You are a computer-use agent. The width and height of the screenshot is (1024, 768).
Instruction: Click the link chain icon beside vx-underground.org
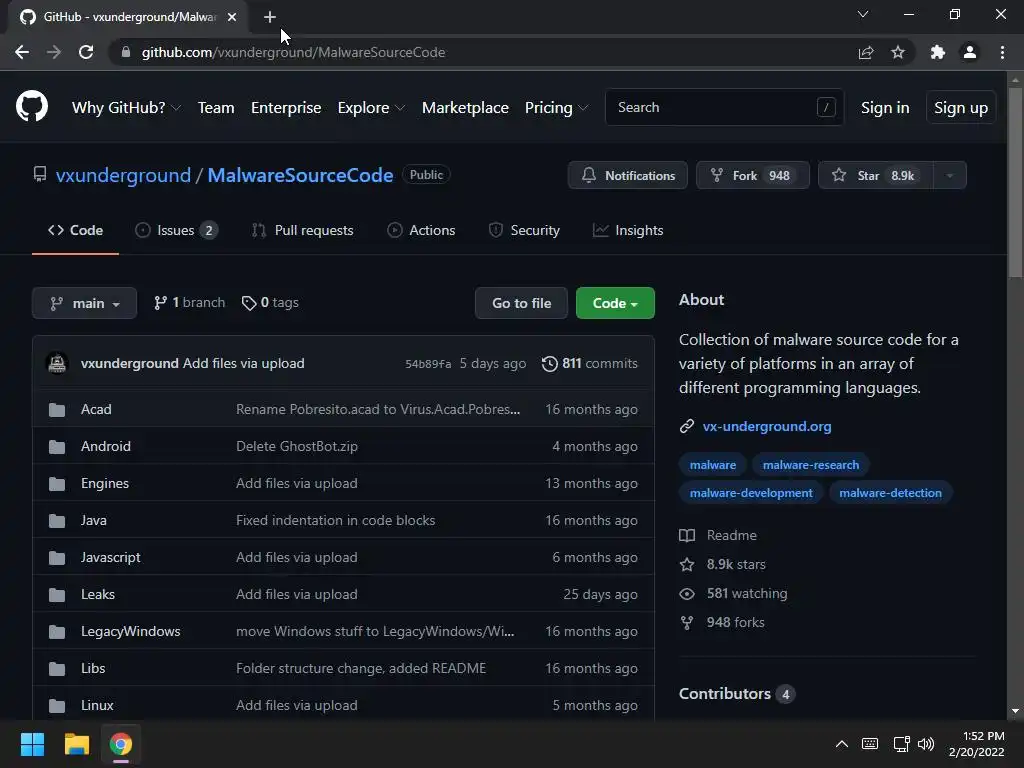coord(686,426)
